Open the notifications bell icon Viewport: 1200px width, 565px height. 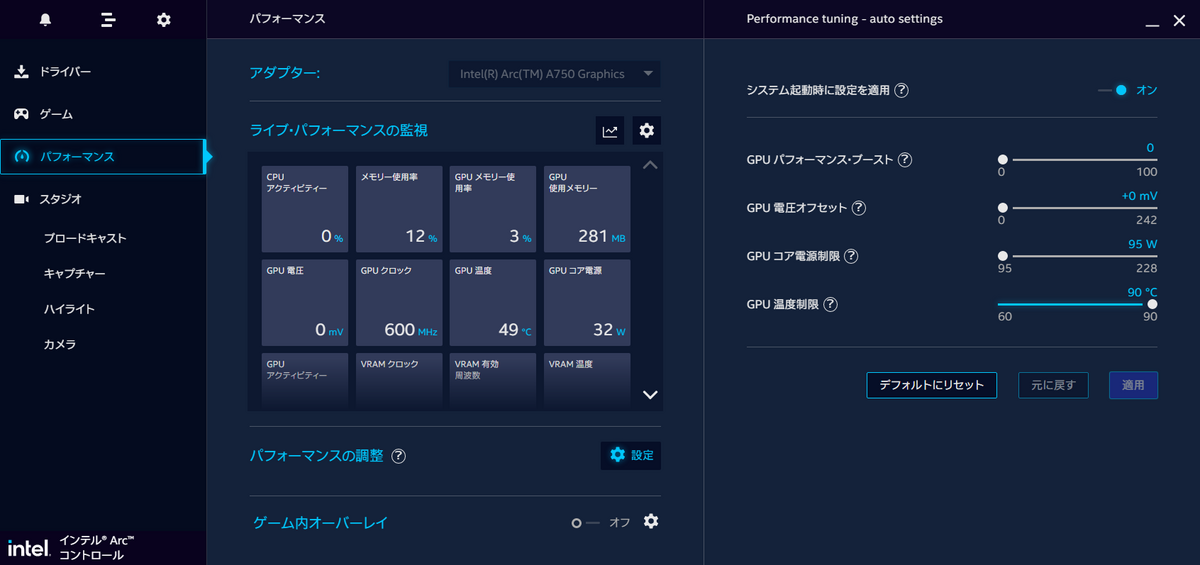45,20
